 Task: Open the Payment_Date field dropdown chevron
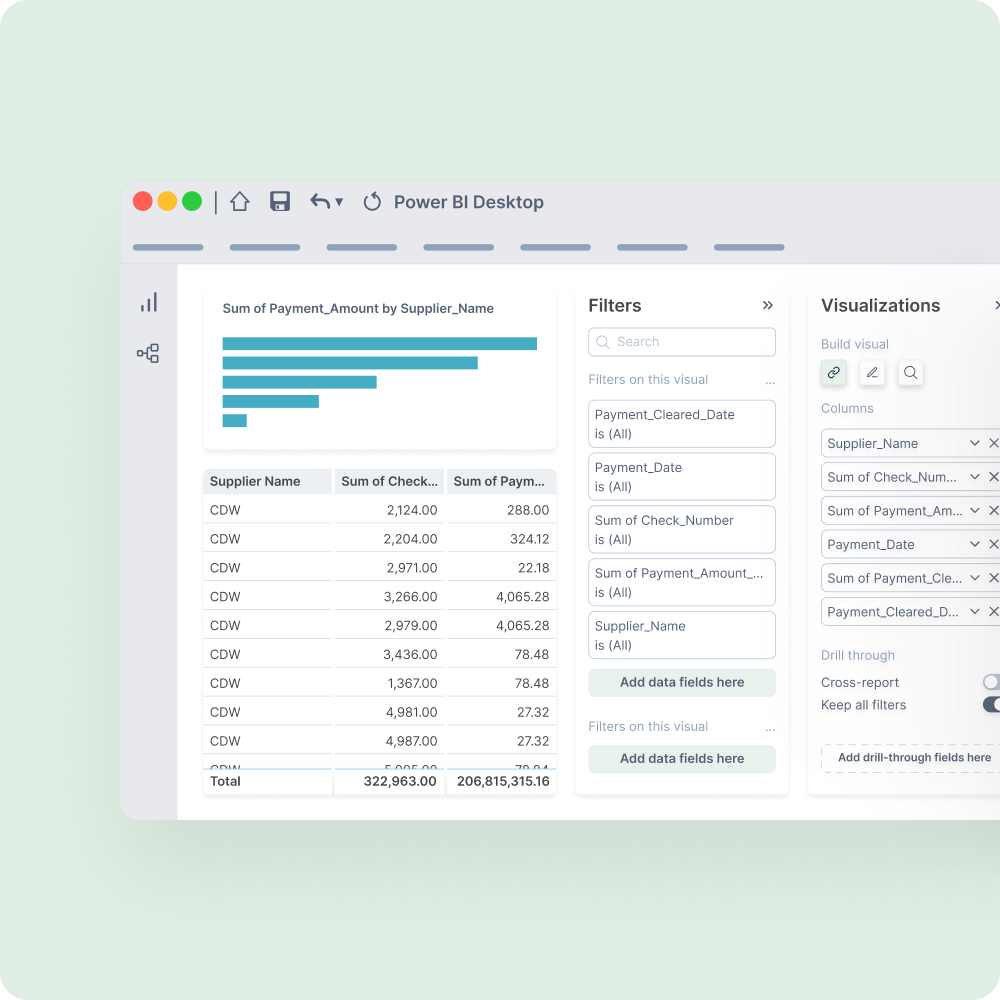click(x=974, y=544)
